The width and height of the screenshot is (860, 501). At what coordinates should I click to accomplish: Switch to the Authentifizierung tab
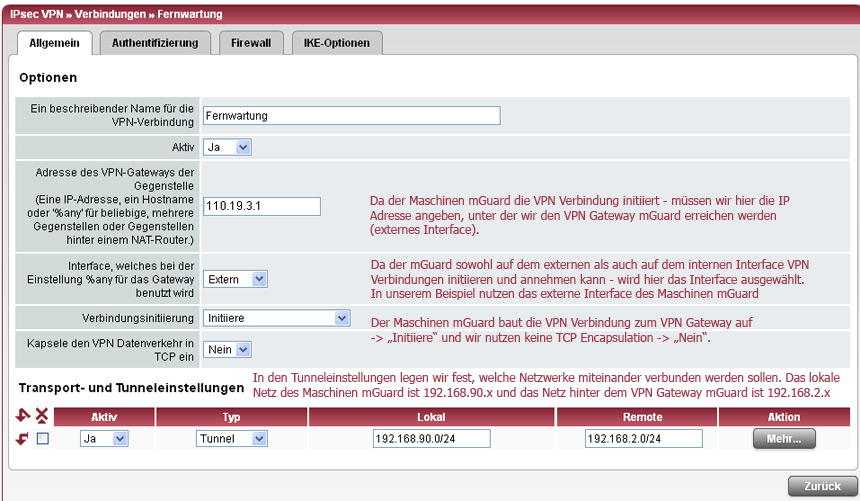point(155,43)
